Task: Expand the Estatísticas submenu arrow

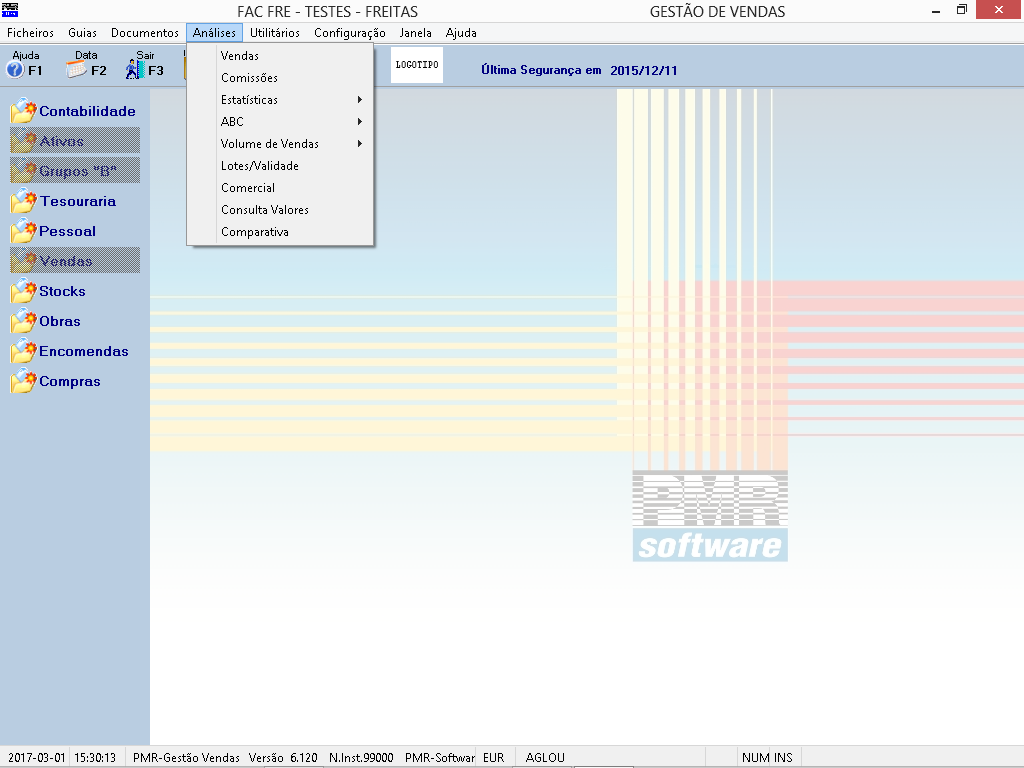Action: point(360,100)
